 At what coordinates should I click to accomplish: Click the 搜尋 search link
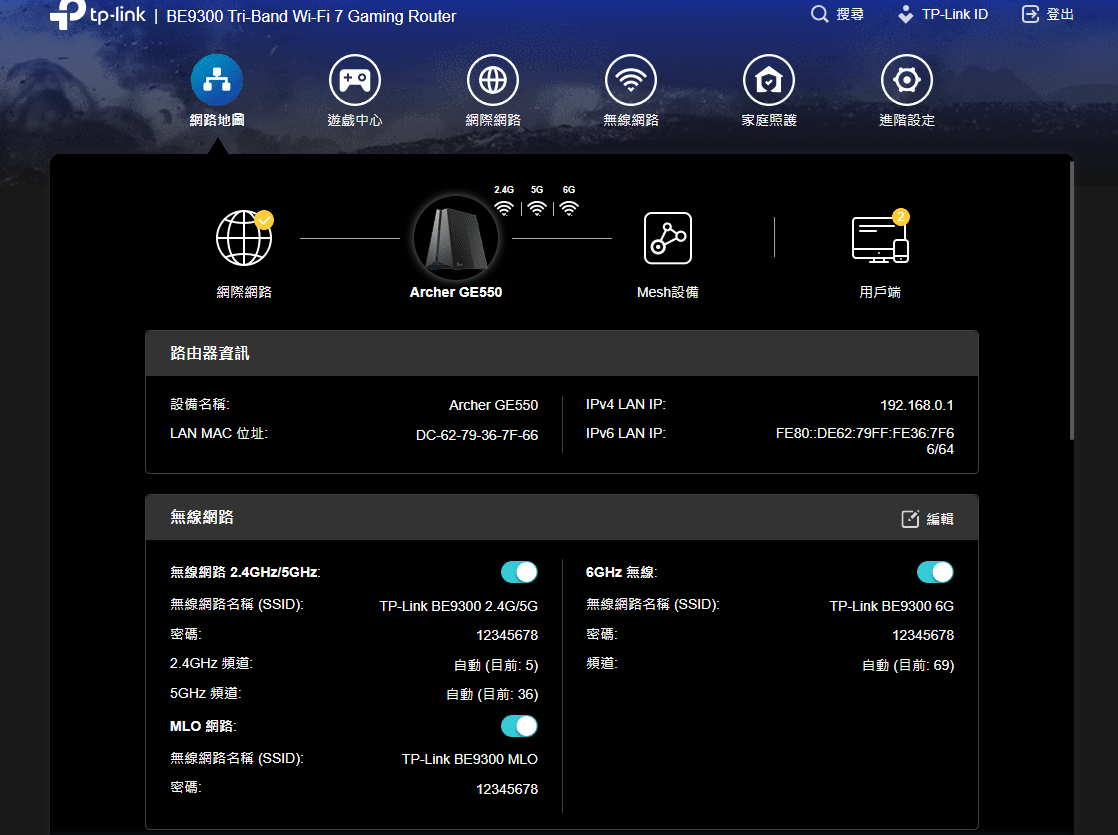coord(850,14)
